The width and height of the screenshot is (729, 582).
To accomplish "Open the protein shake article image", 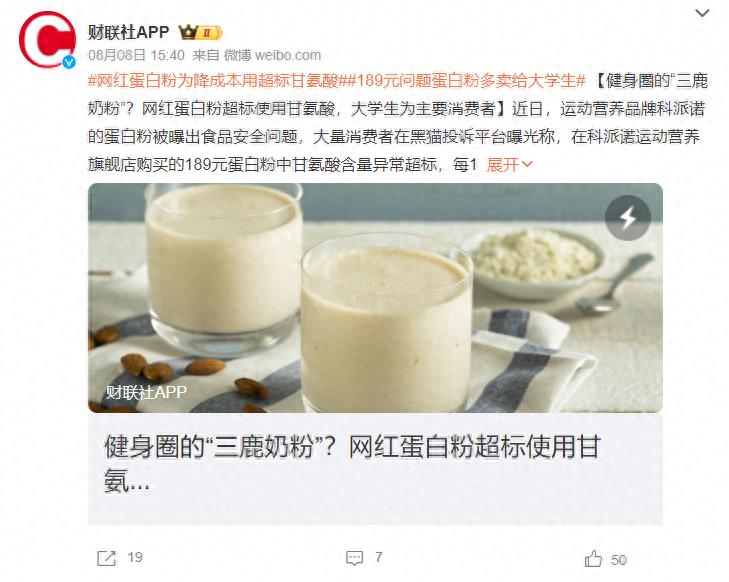I will tap(375, 298).
